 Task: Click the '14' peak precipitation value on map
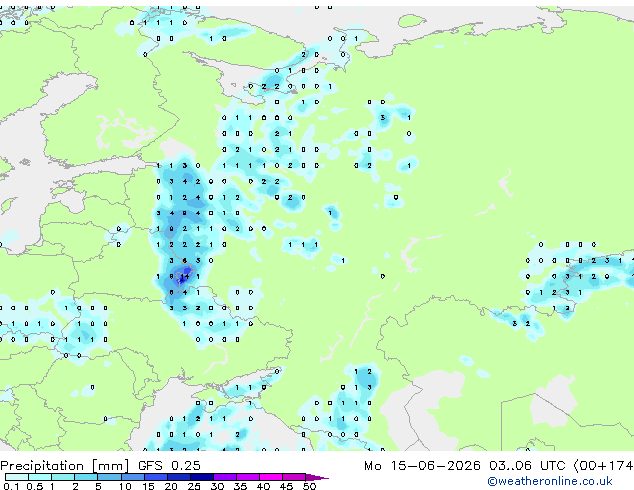(x=185, y=277)
